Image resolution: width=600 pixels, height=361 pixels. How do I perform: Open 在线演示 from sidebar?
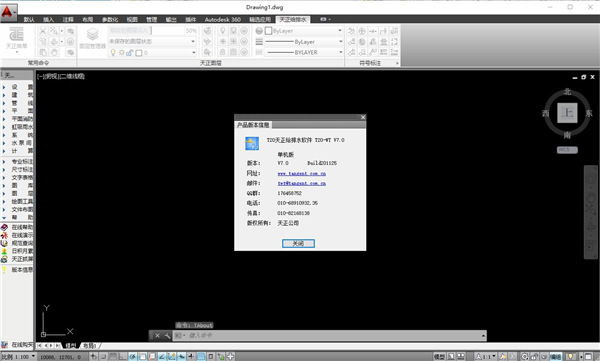[17, 235]
